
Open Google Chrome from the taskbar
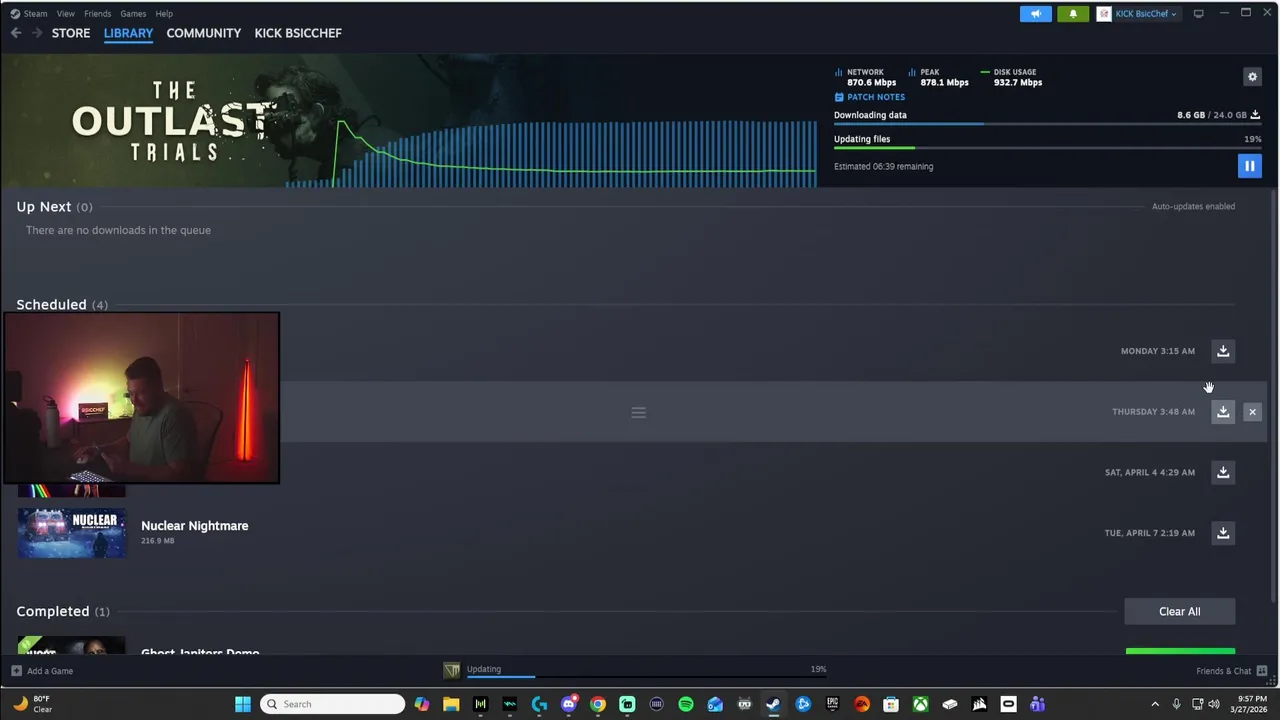click(597, 704)
